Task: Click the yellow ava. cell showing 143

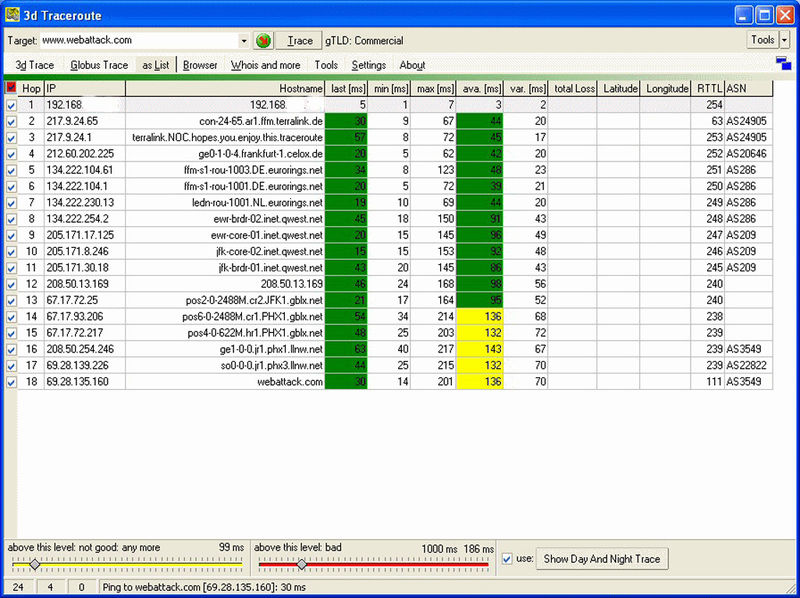Action: click(x=480, y=349)
